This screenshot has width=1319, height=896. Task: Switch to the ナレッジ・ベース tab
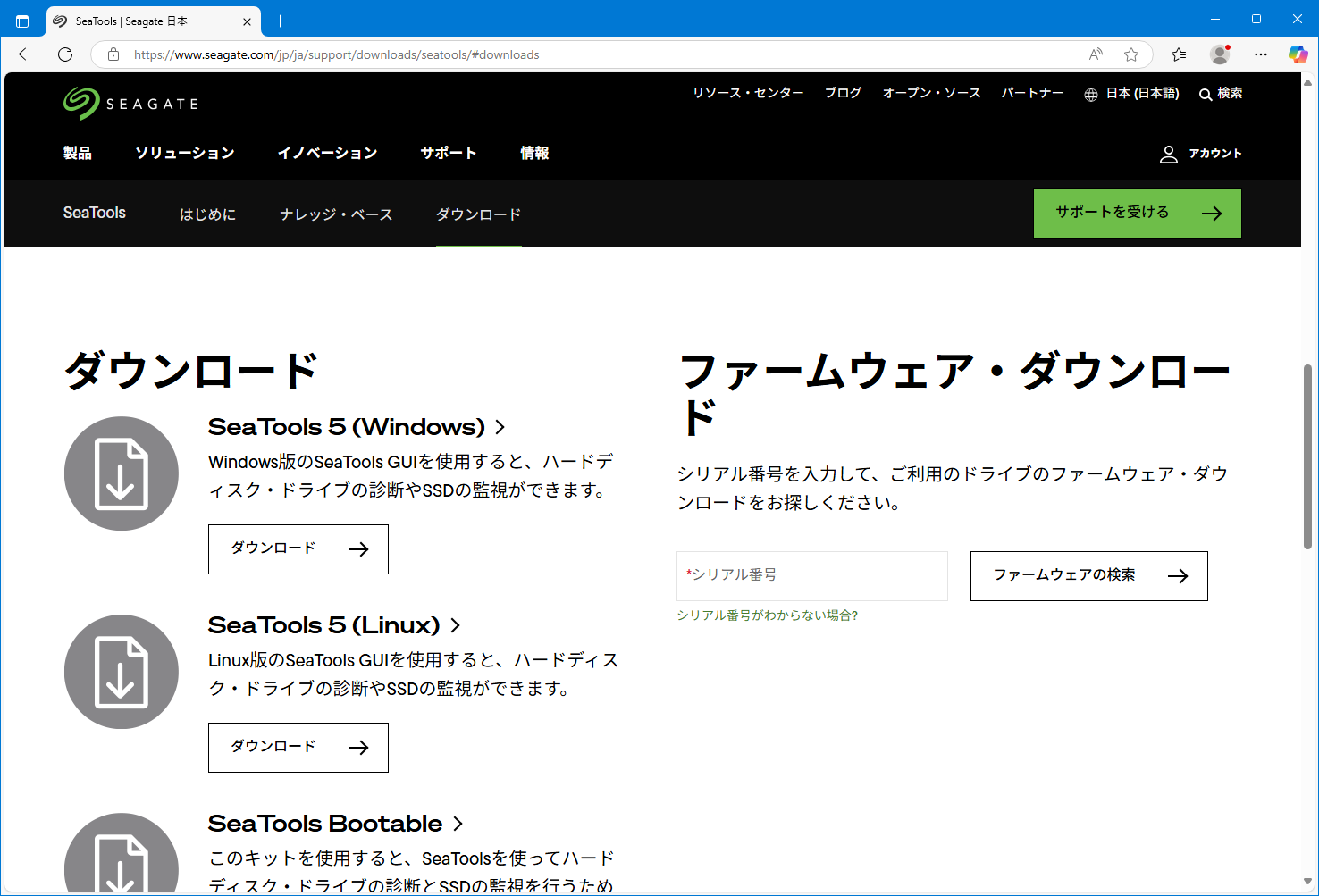(x=336, y=214)
